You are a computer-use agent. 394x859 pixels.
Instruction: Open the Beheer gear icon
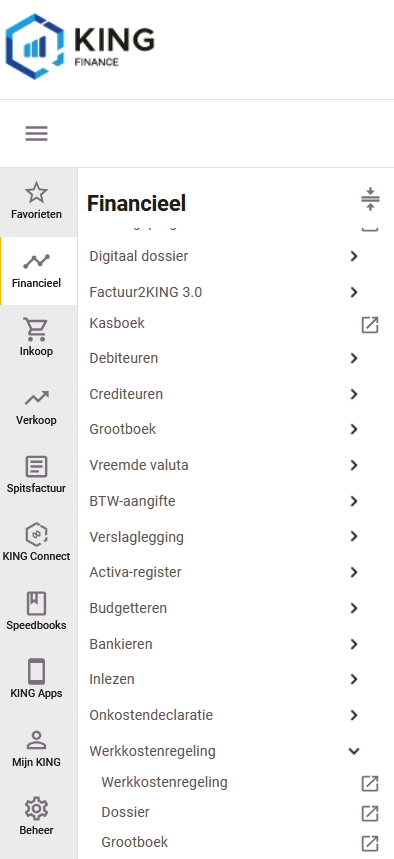[36, 809]
